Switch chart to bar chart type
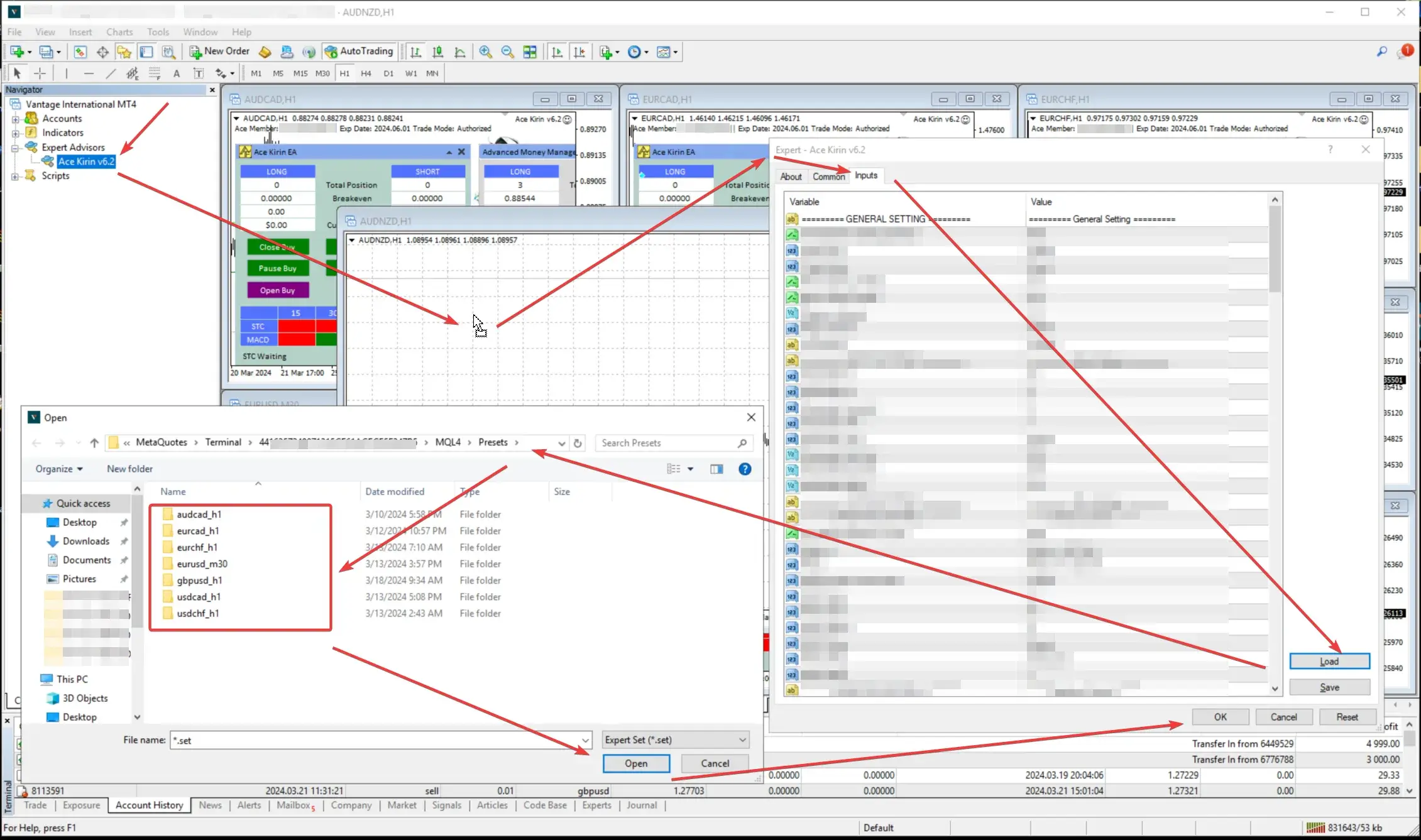The image size is (1421, 840). [x=415, y=52]
